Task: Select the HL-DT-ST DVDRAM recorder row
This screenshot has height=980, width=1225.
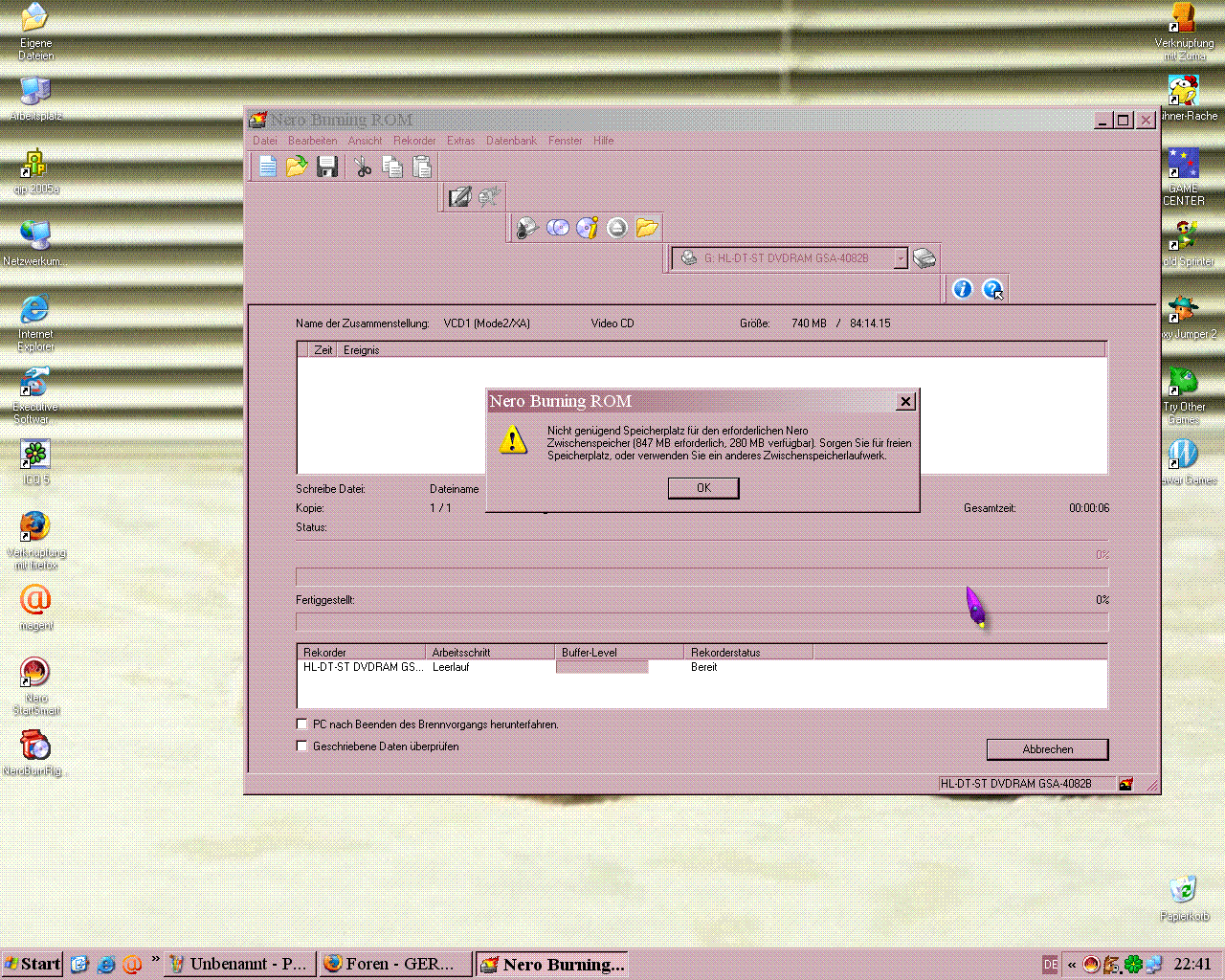Action: 702,667
